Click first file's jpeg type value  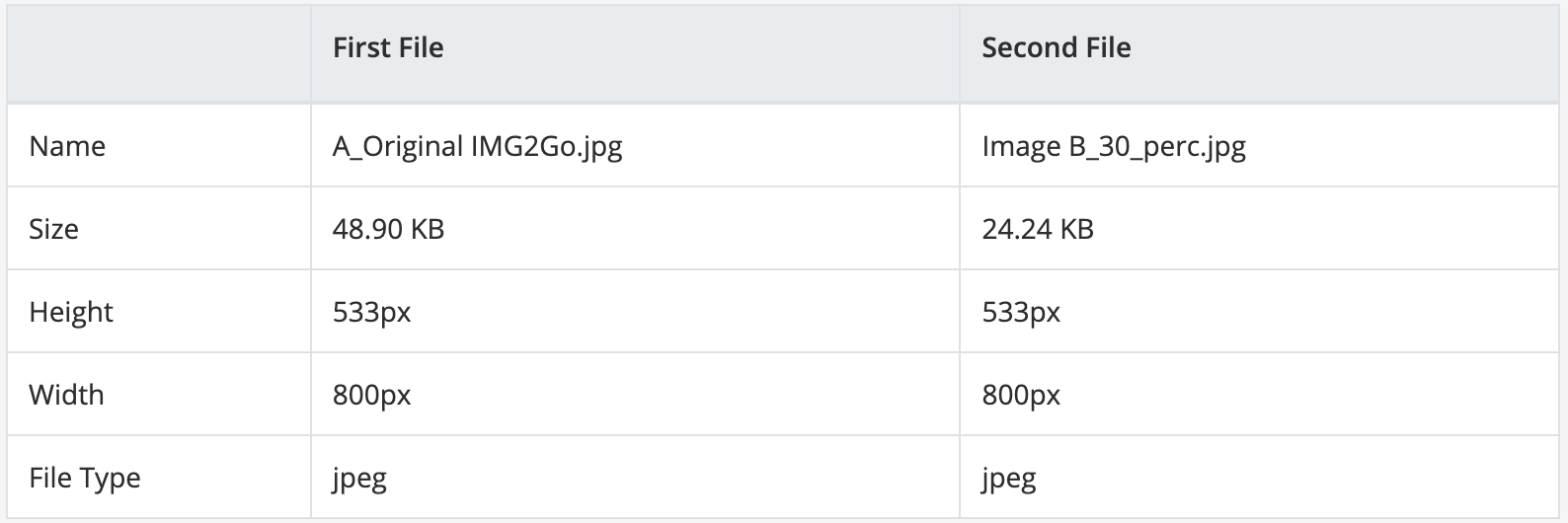[359, 479]
